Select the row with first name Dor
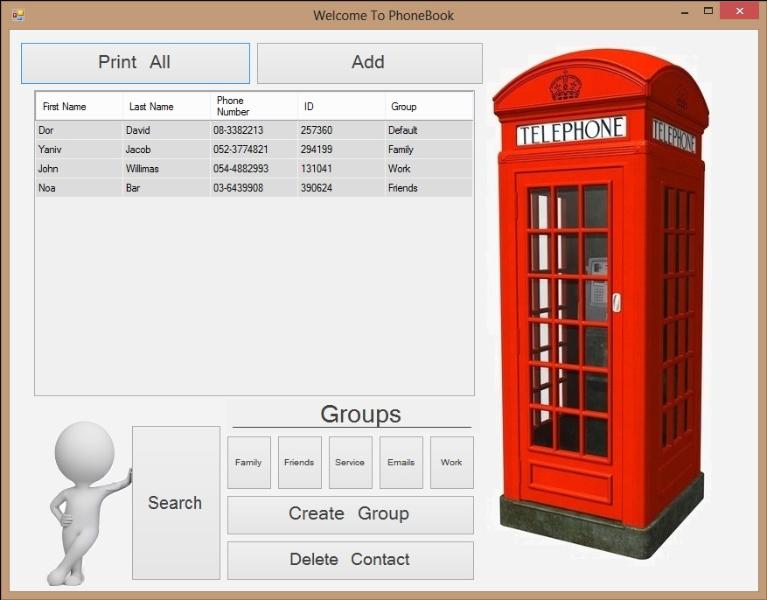 [254, 130]
